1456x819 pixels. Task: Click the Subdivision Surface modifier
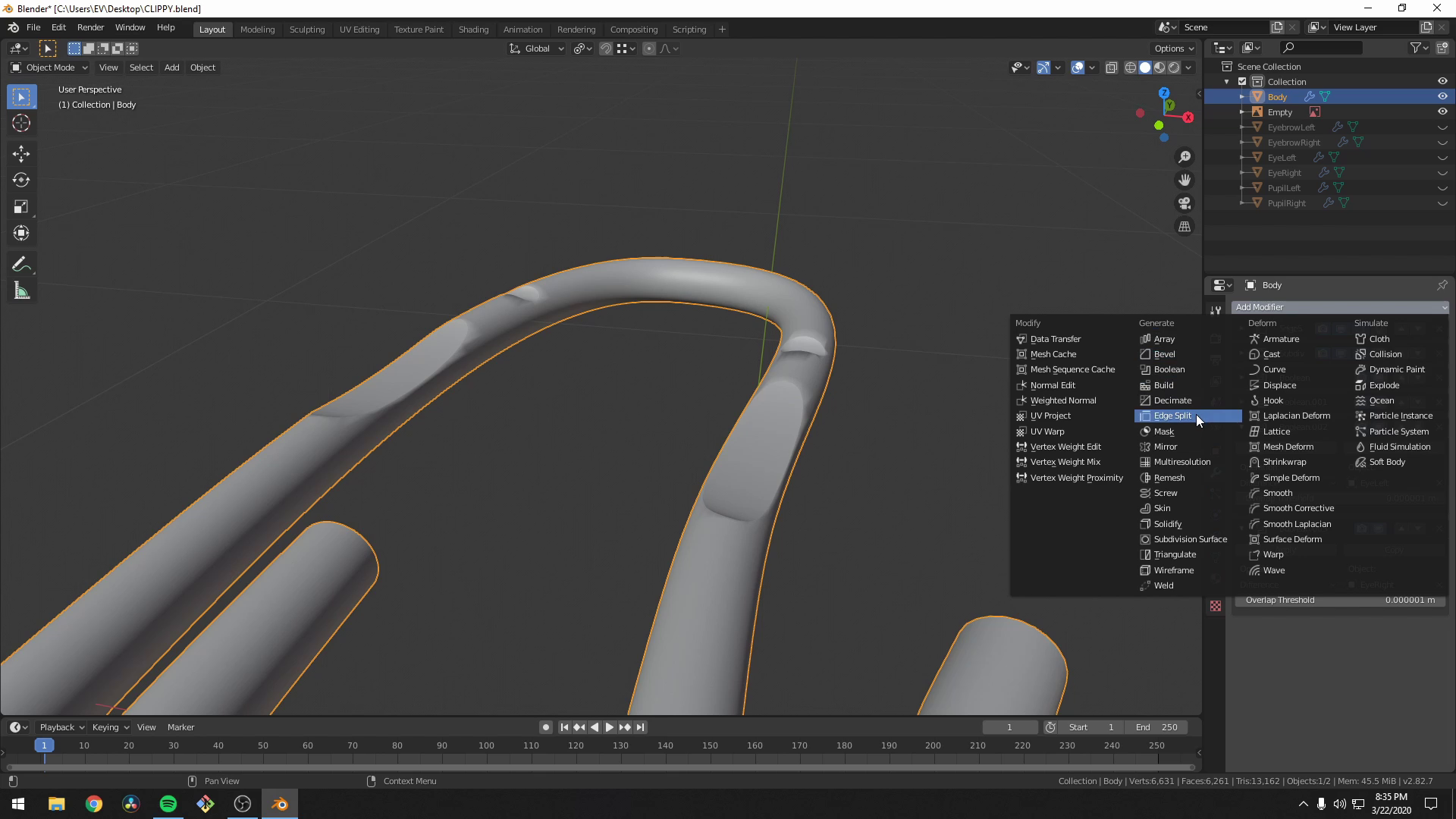click(x=1190, y=539)
